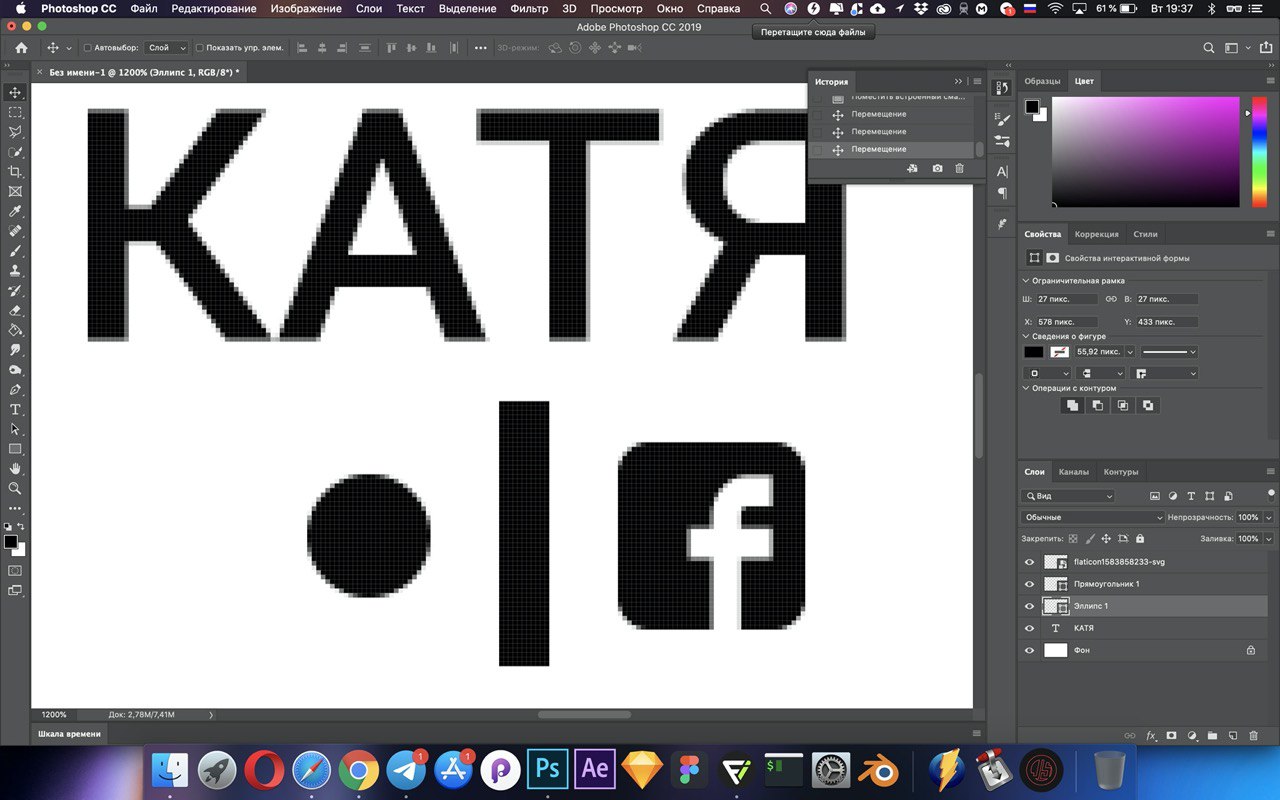This screenshot has height=800, width=1280.
Task: Enable the Автовыбор checkbox
Action: pos(88,48)
